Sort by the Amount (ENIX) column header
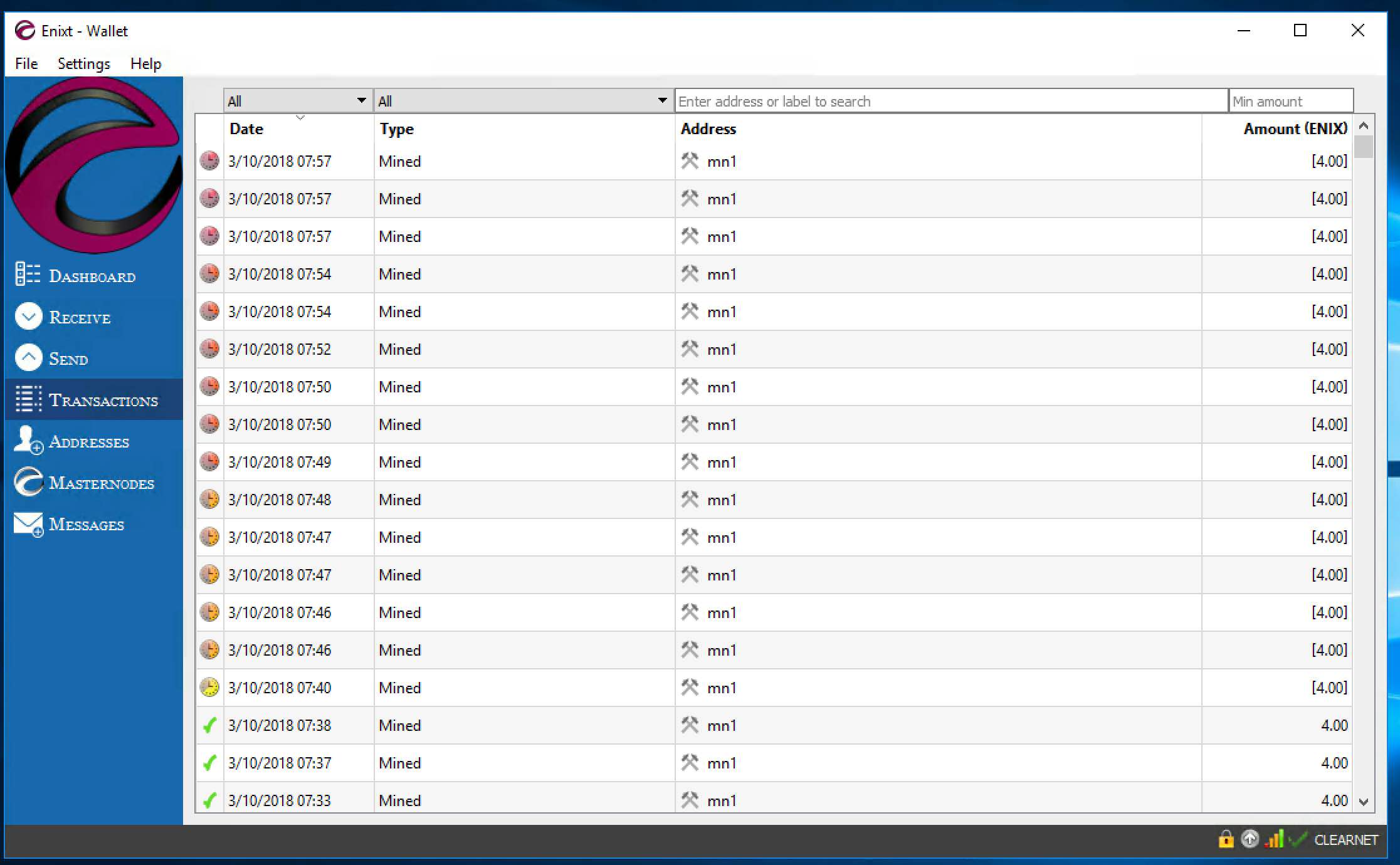 [x=1295, y=128]
